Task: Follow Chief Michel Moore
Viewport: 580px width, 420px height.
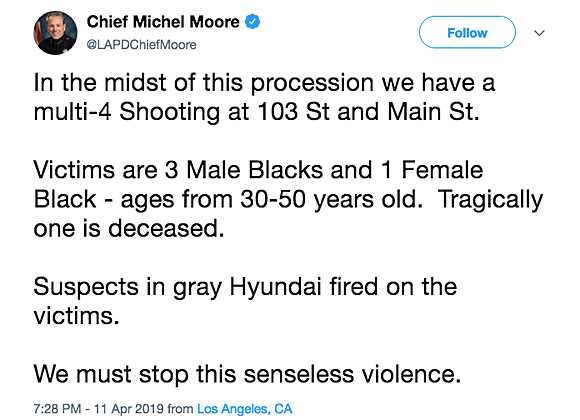Action: [467, 32]
